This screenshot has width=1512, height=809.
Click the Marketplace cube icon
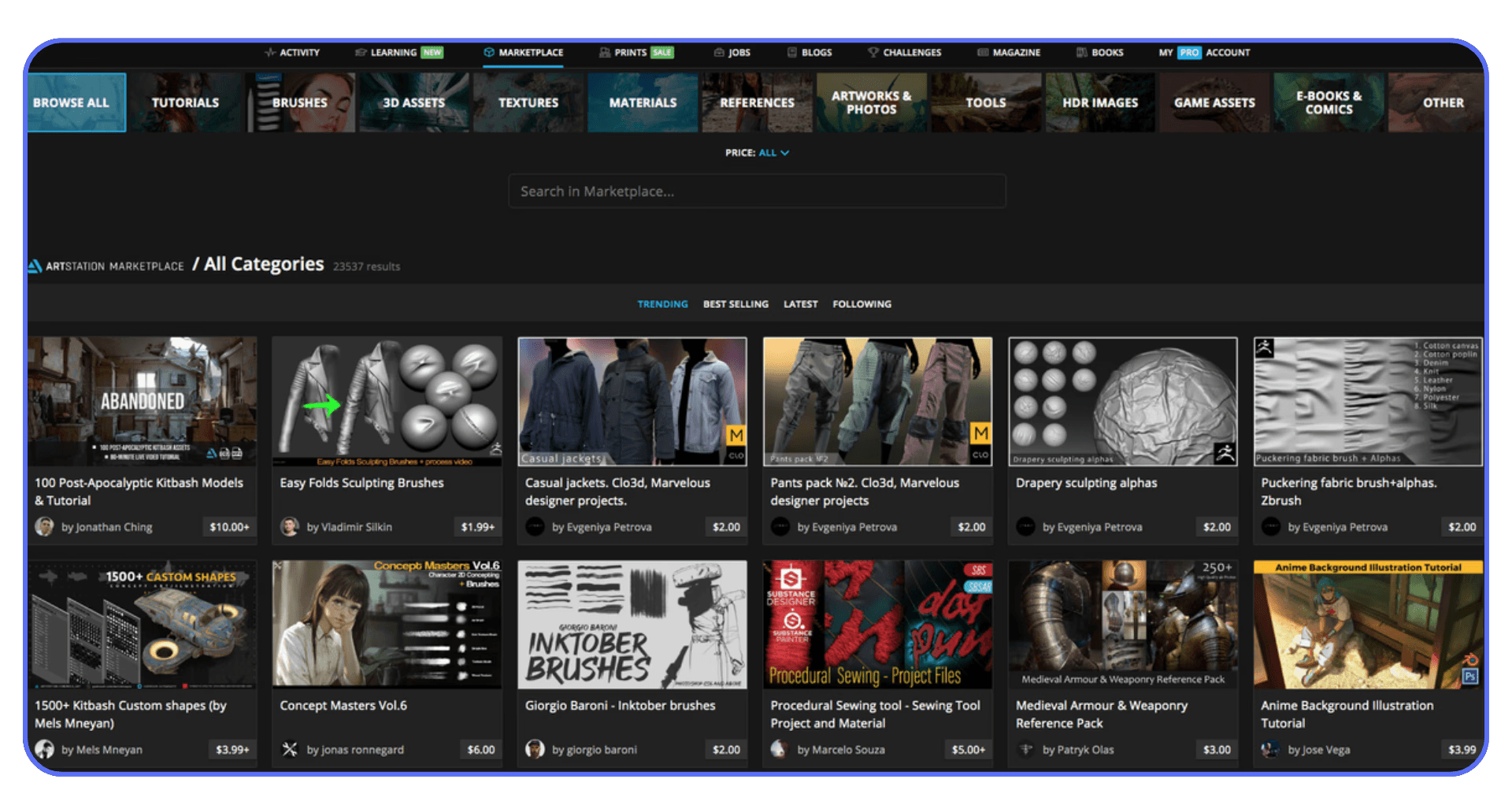click(x=489, y=53)
